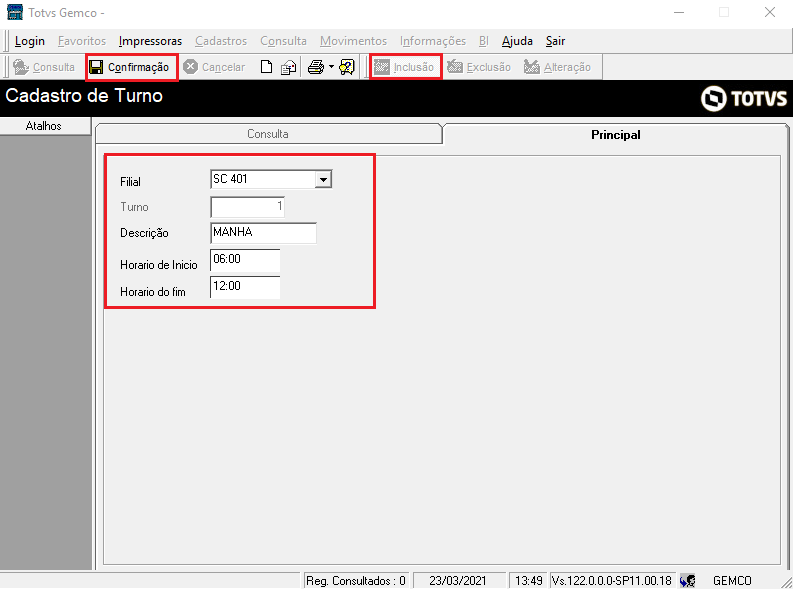Screen dimensions: 793x589
Task: Click the GEMCO label in status bar
Action: [732, 581]
